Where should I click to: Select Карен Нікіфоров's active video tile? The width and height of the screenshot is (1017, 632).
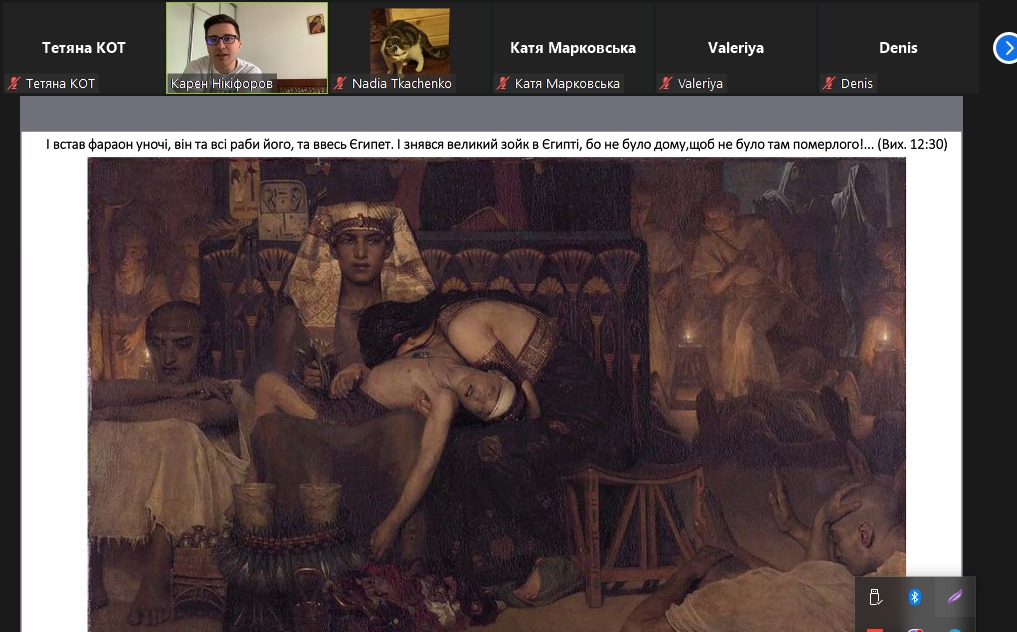click(x=247, y=48)
